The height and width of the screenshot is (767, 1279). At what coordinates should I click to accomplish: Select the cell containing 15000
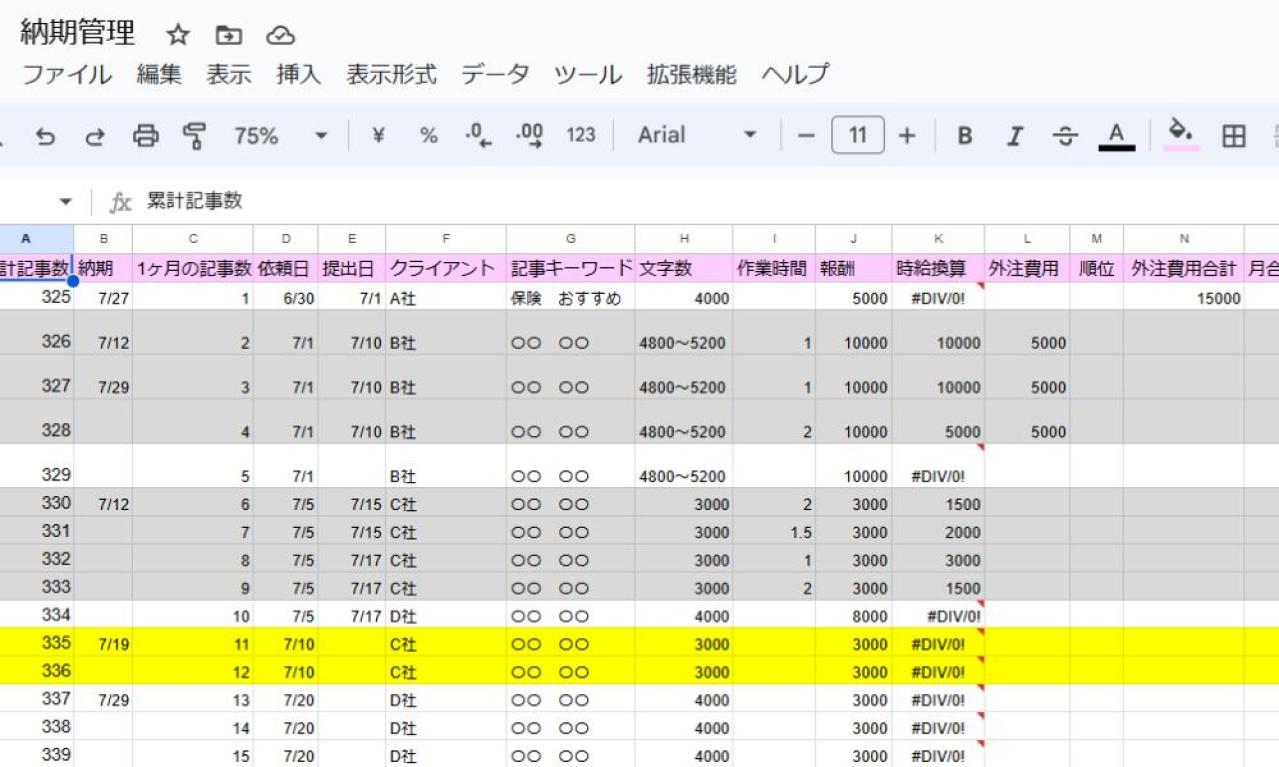[x=1184, y=297]
